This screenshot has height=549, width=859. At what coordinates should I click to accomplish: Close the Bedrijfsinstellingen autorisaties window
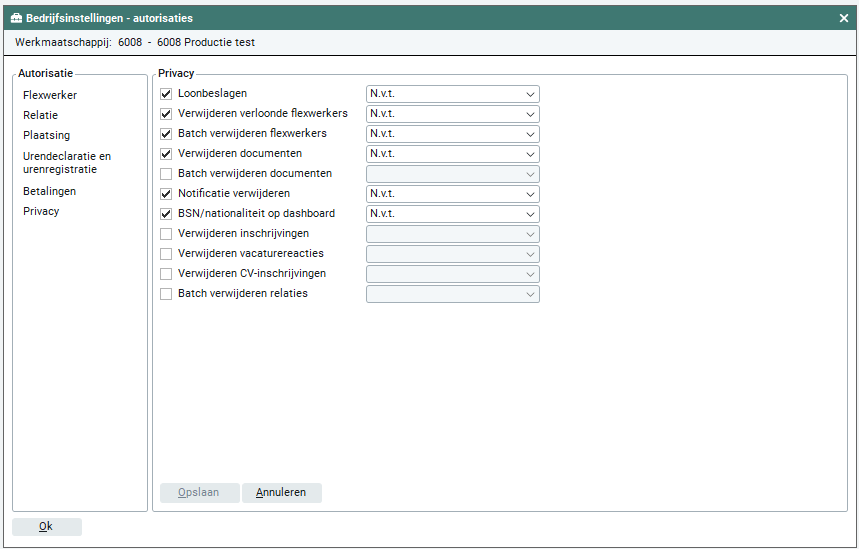pos(843,18)
